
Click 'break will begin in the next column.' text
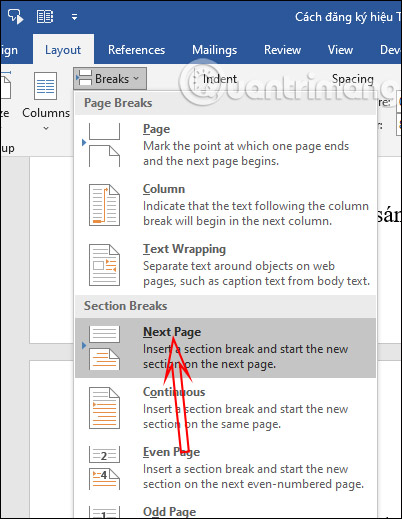(237, 221)
